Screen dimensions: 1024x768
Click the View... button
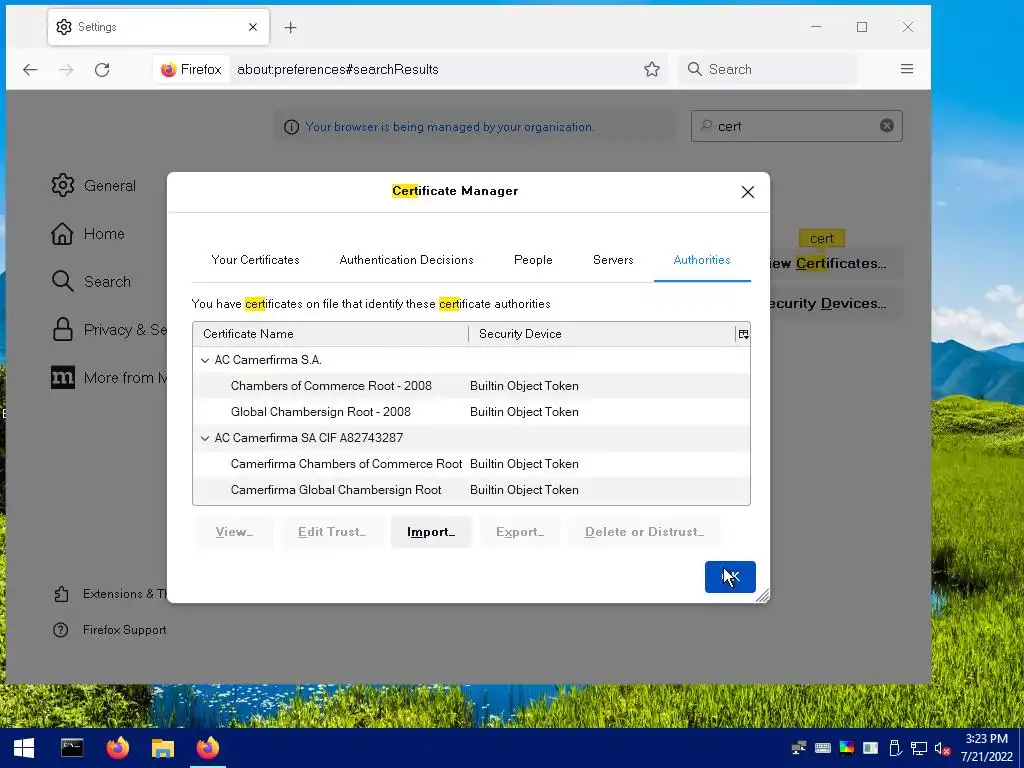(234, 532)
